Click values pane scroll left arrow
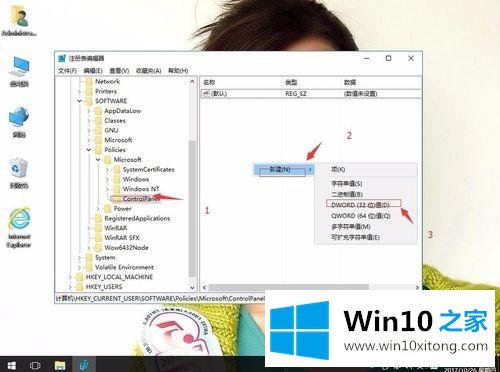 coord(204,287)
